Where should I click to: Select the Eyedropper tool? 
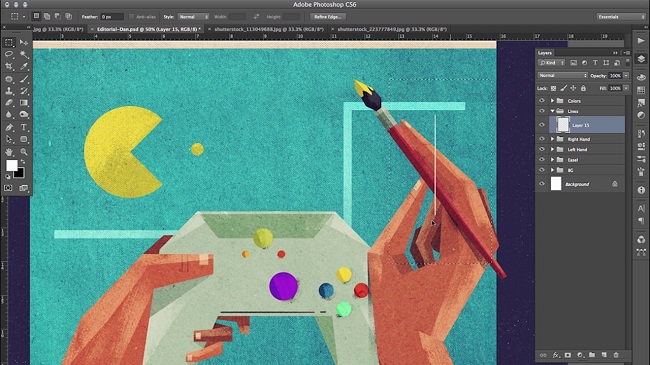click(24, 66)
